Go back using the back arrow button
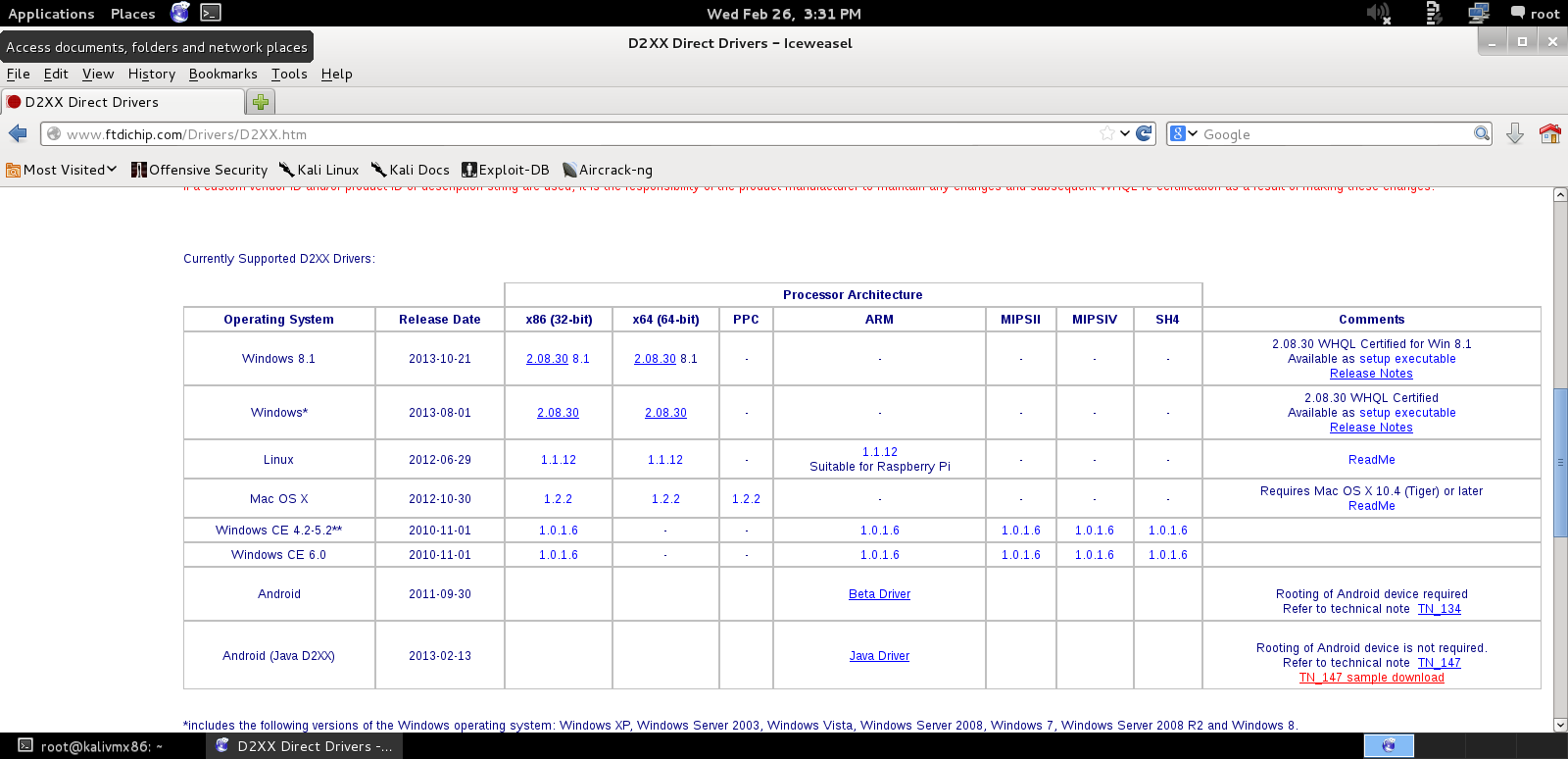 18,133
